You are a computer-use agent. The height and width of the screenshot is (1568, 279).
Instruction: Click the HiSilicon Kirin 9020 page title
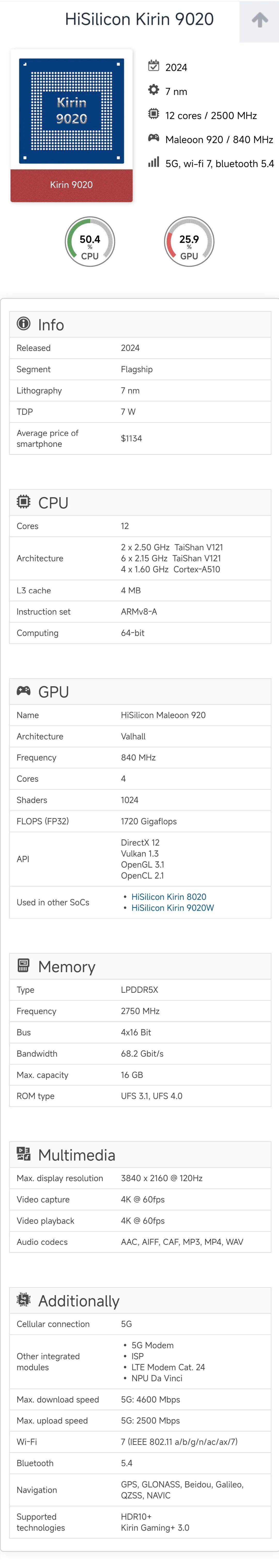click(x=139, y=19)
